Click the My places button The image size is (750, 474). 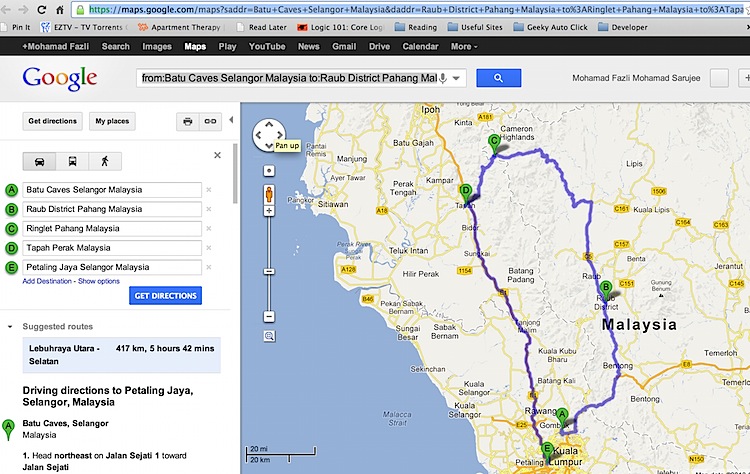pyautogui.click(x=112, y=121)
